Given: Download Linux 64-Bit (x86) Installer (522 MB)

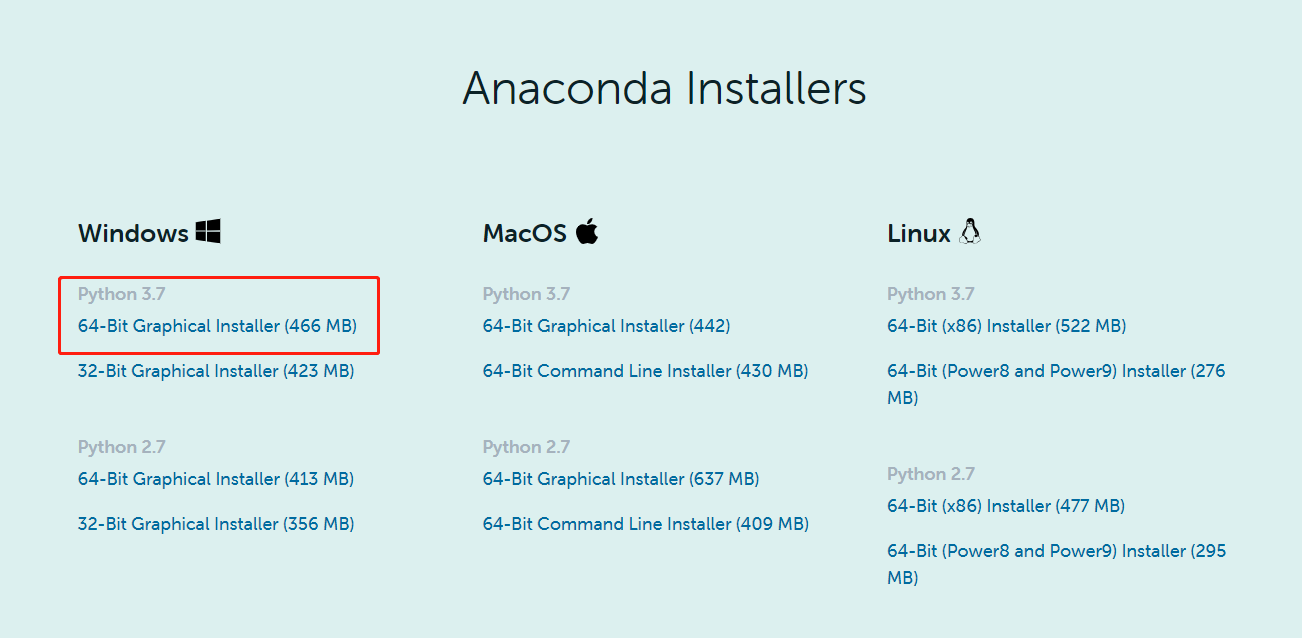Looking at the screenshot, I should click(1006, 325).
